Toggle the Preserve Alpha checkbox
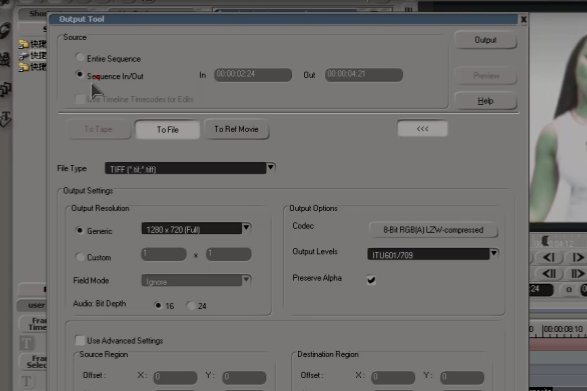Viewport: 587px width, 391px height. [x=371, y=279]
